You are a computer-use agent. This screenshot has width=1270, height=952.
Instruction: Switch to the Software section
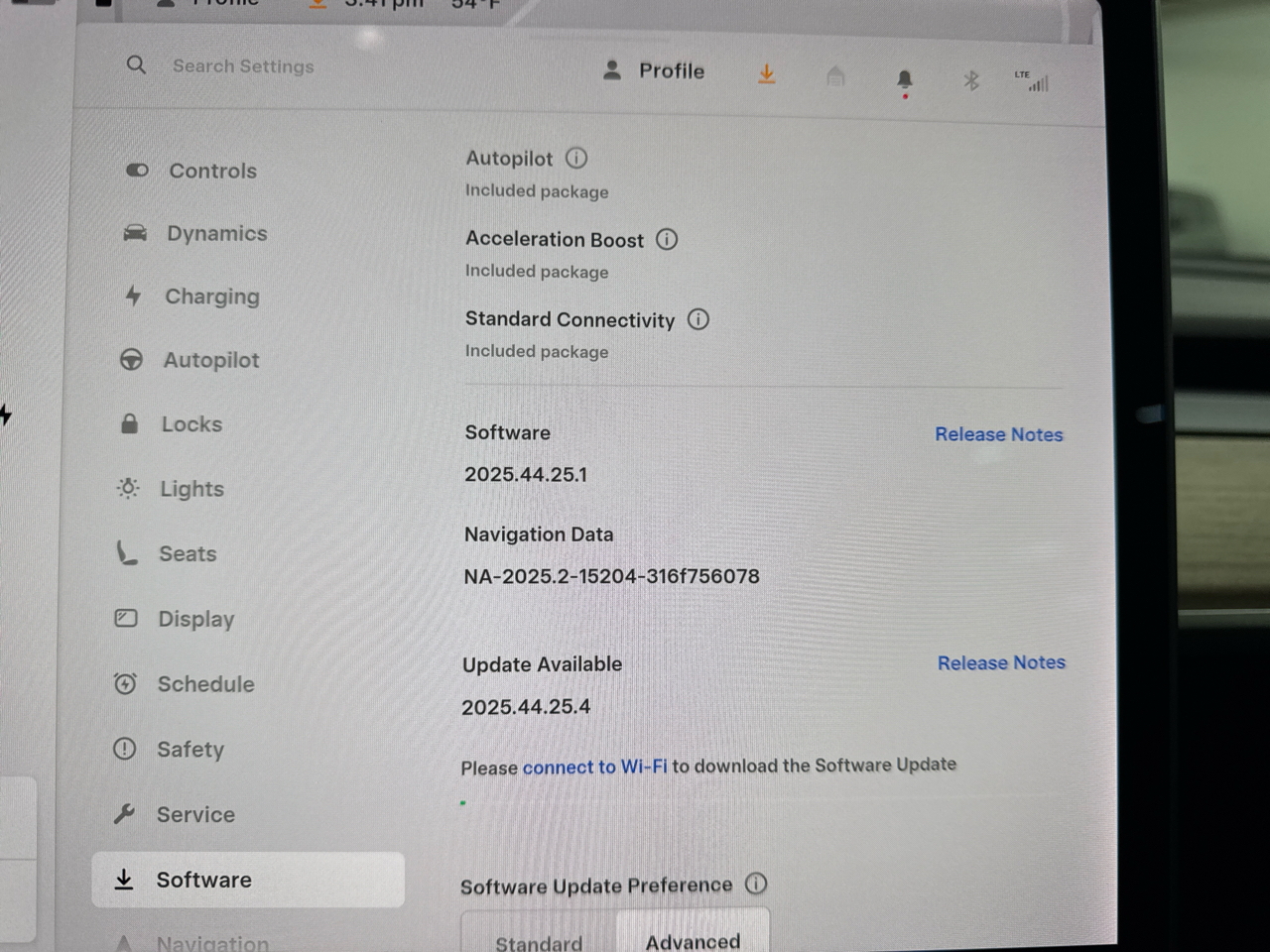point(203,880)
